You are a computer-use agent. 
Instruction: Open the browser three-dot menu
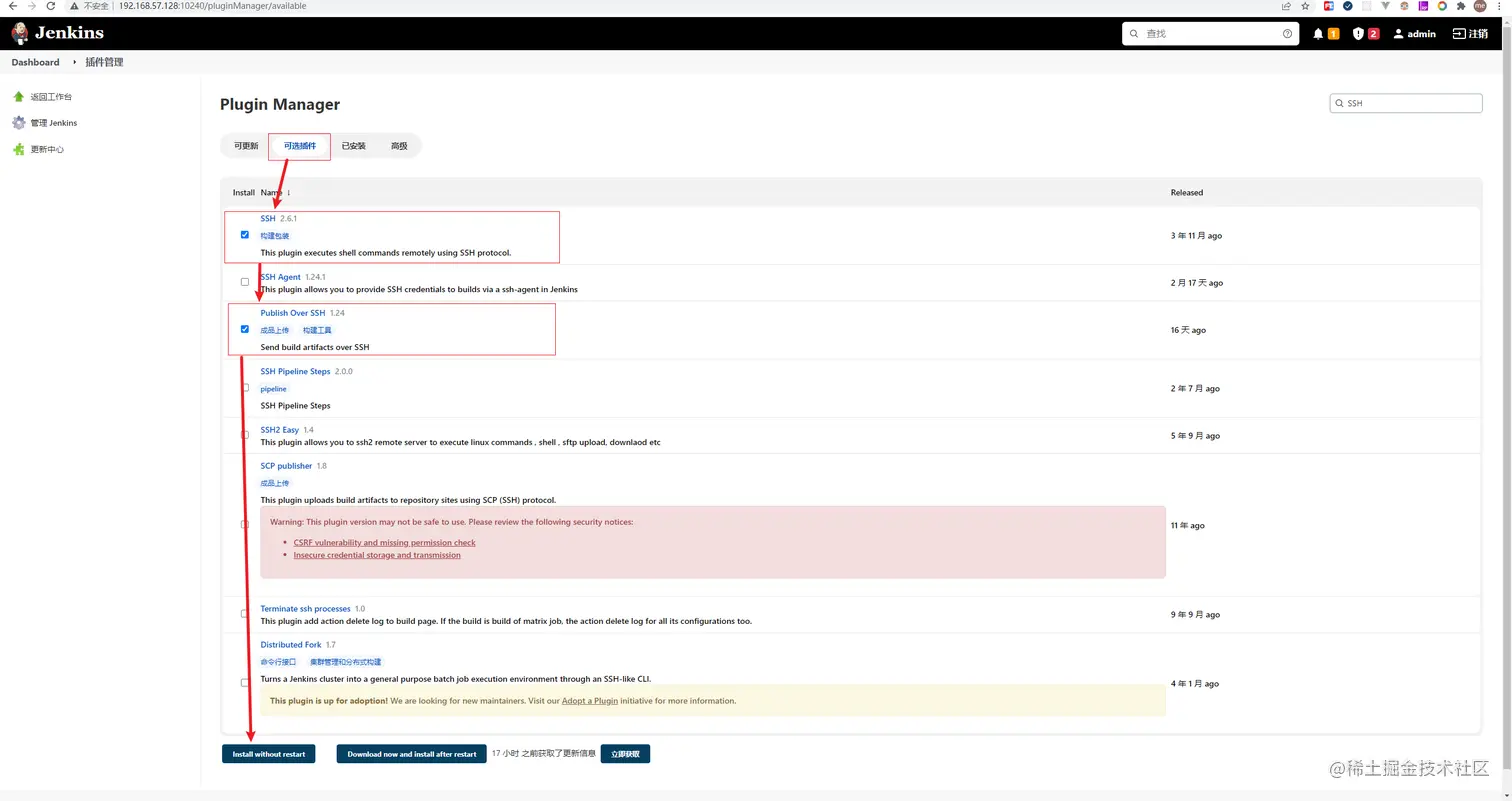[x=1500, y=6]
